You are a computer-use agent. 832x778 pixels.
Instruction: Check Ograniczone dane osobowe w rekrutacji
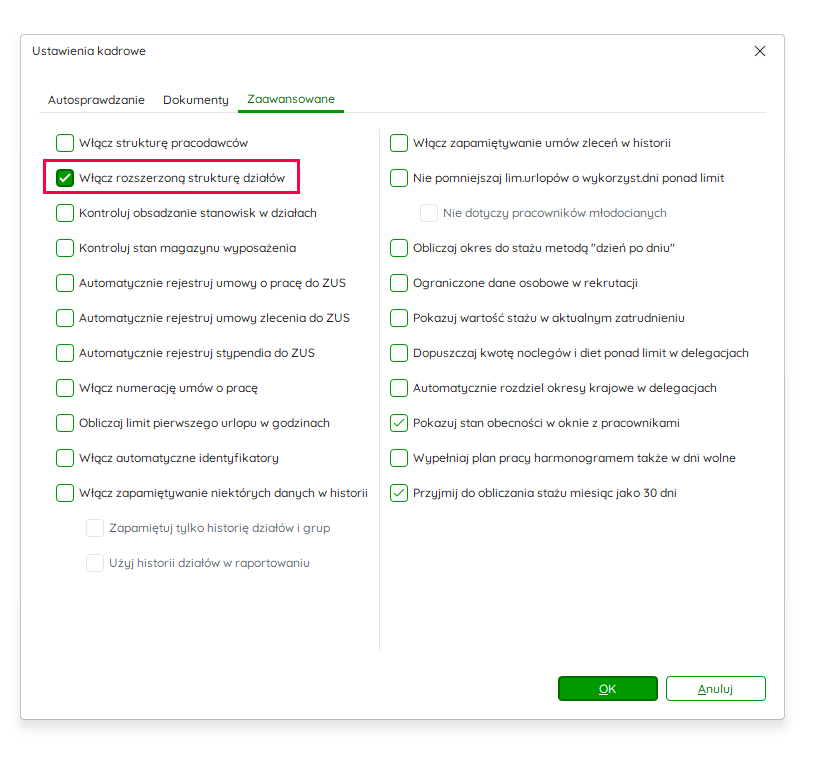point(399,283)
